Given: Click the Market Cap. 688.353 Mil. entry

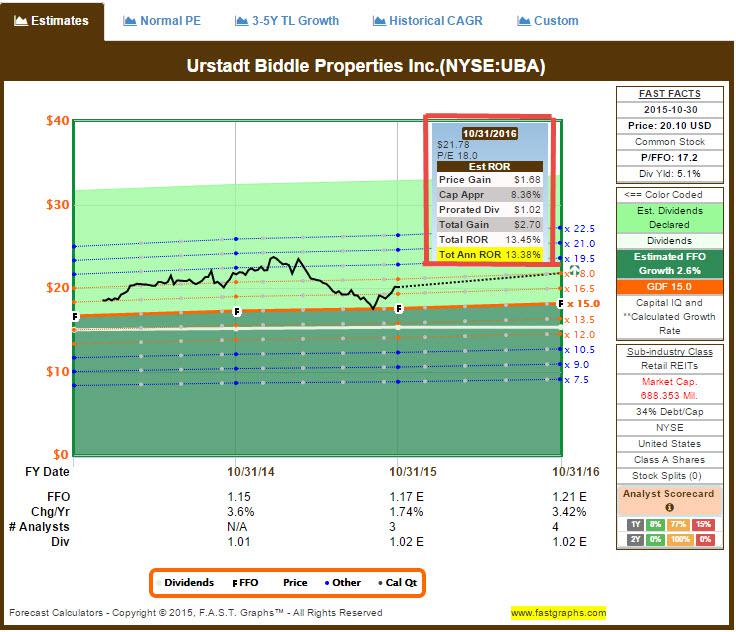Looking at the screenshot, I should pos(669,389).
